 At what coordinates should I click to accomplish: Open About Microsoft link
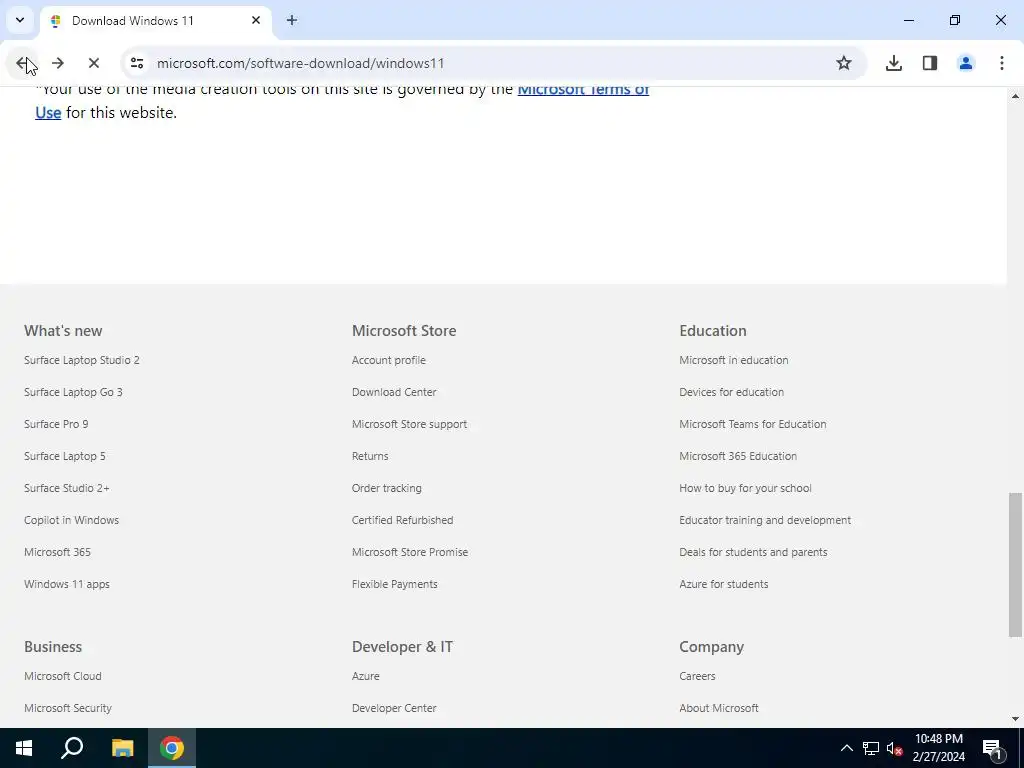pyautogui.click(x=718, y=708)
